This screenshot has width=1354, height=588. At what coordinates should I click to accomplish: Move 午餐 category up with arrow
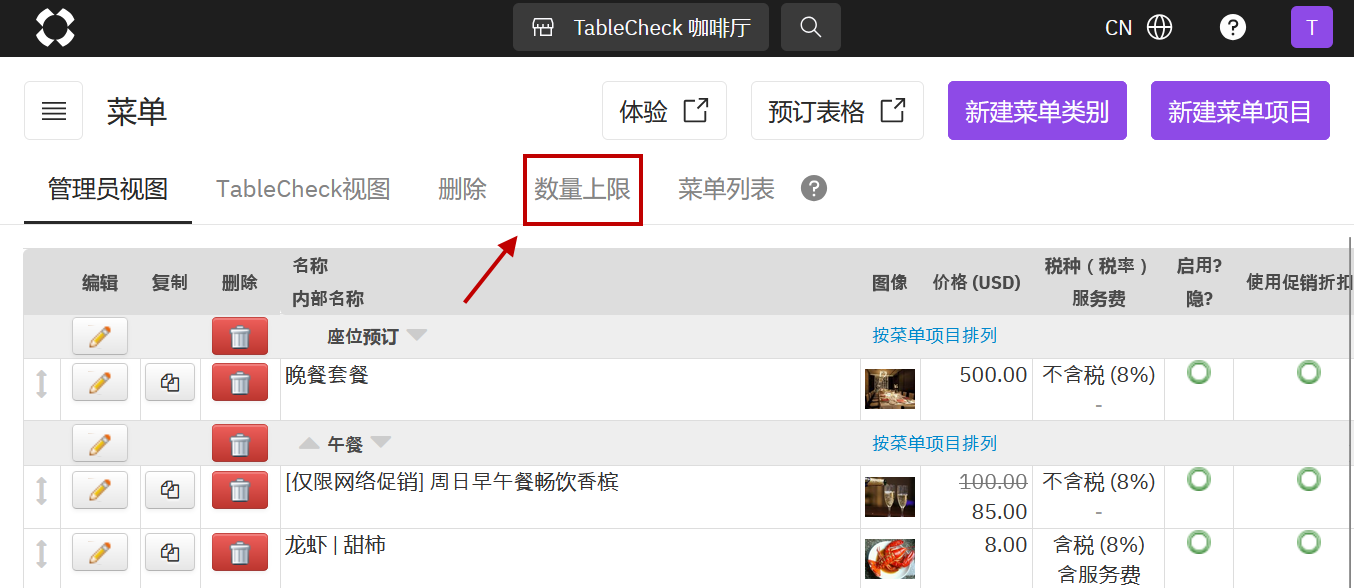(x=310, y=443)
